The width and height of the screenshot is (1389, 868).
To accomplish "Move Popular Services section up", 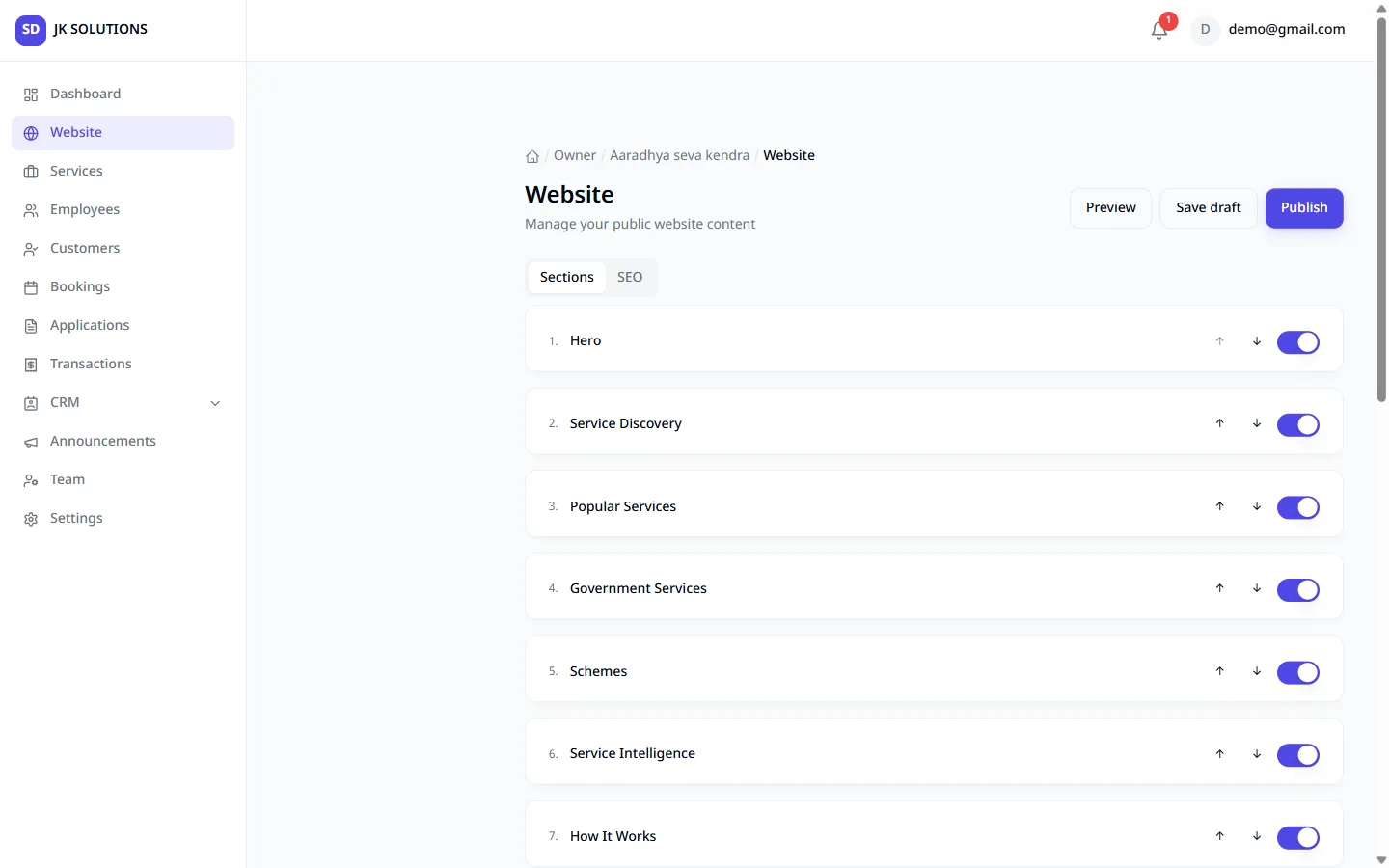I will click(x=1220, y=506).
